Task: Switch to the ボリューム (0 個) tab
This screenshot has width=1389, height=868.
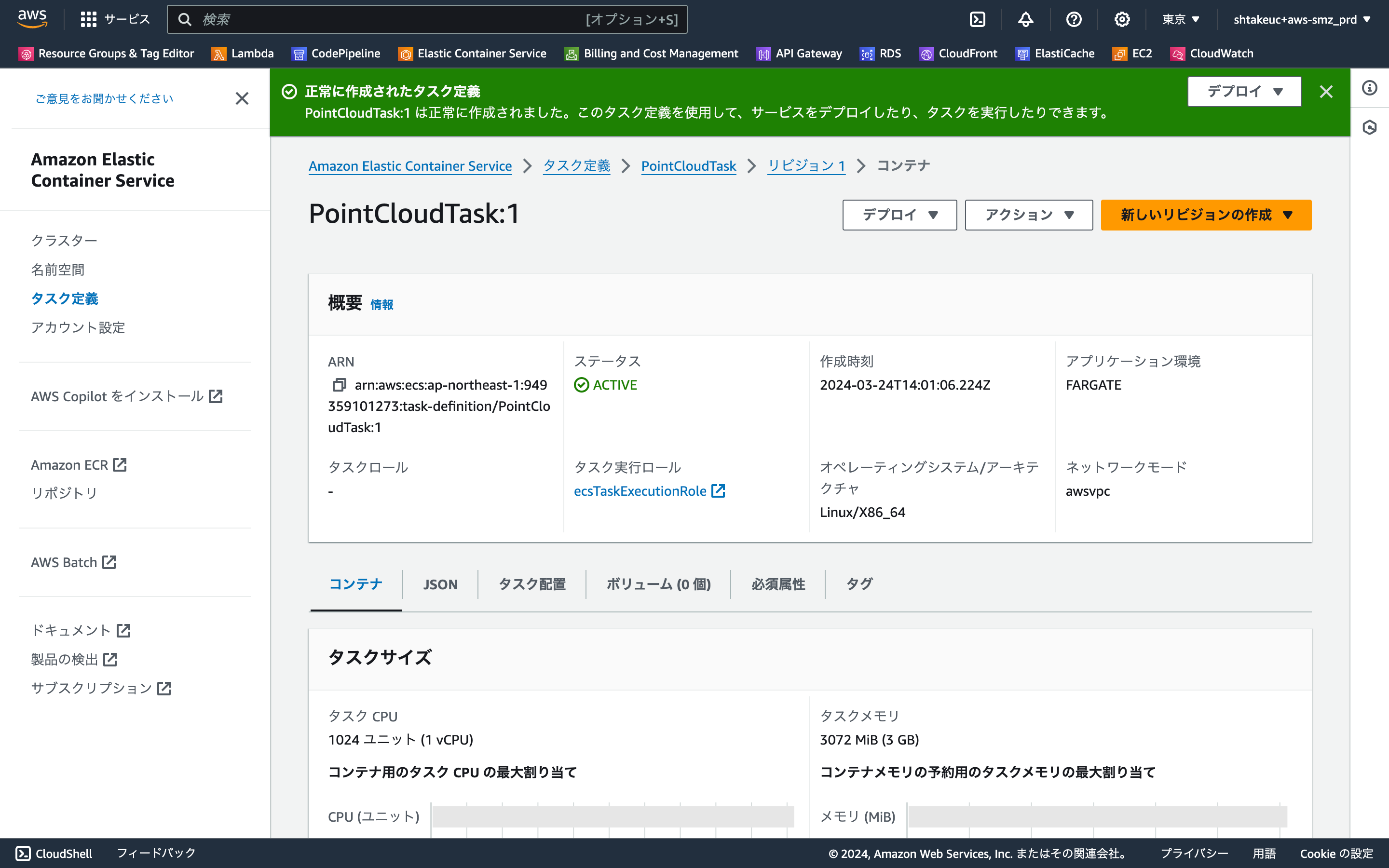Action: [x=658, y=584]
